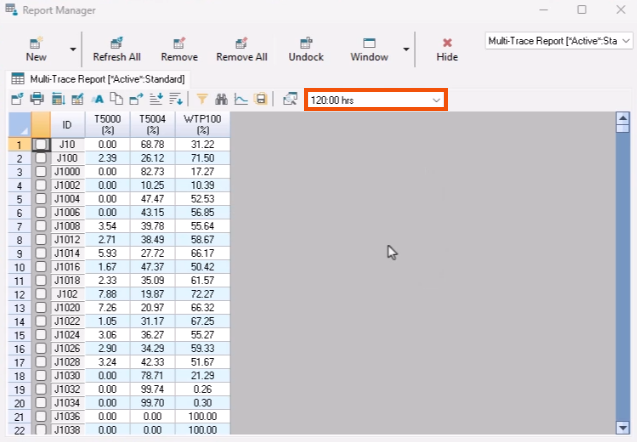
Task: Select row header number 16
Action: 20,349
